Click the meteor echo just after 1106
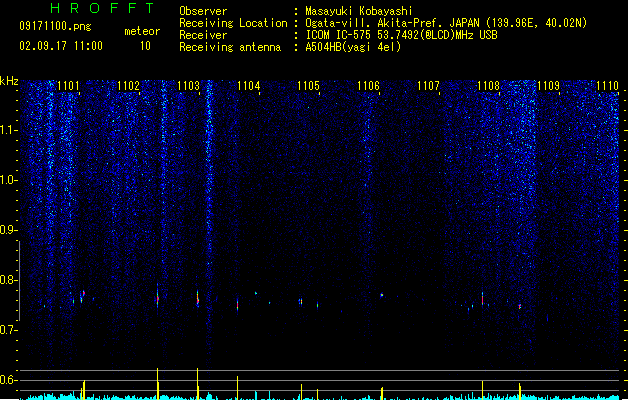This screenshot has height=400, width=629. tap(382, 295)
